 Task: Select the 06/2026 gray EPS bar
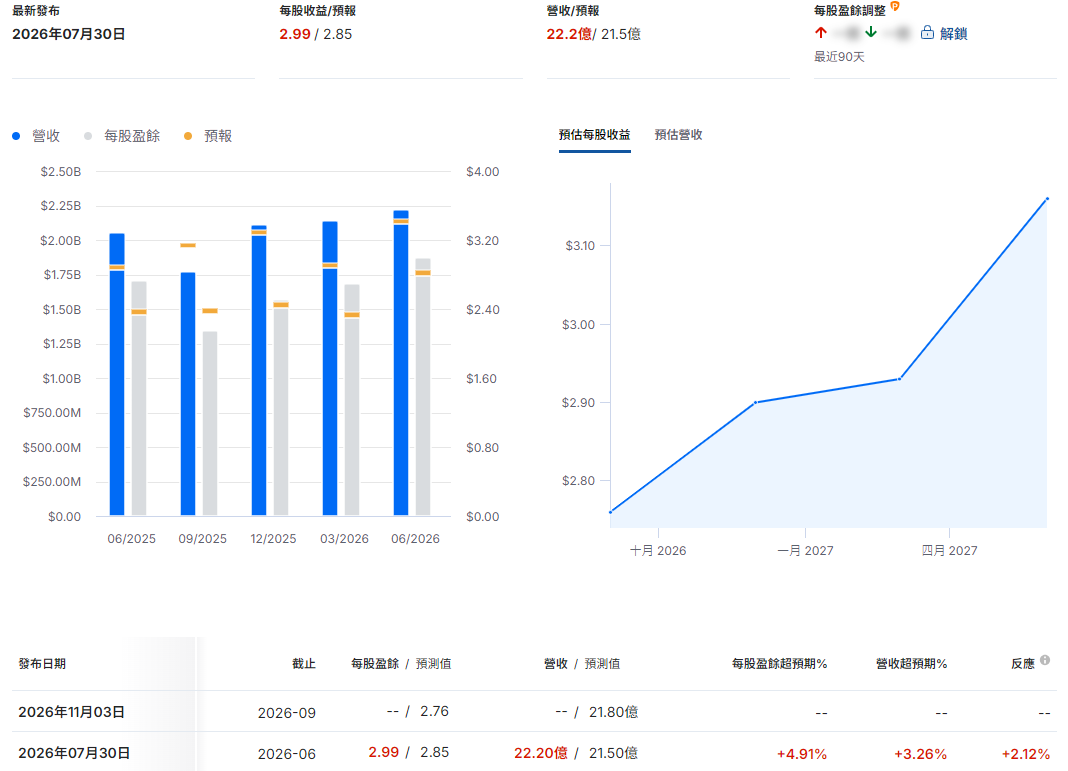tap(423, 387)
